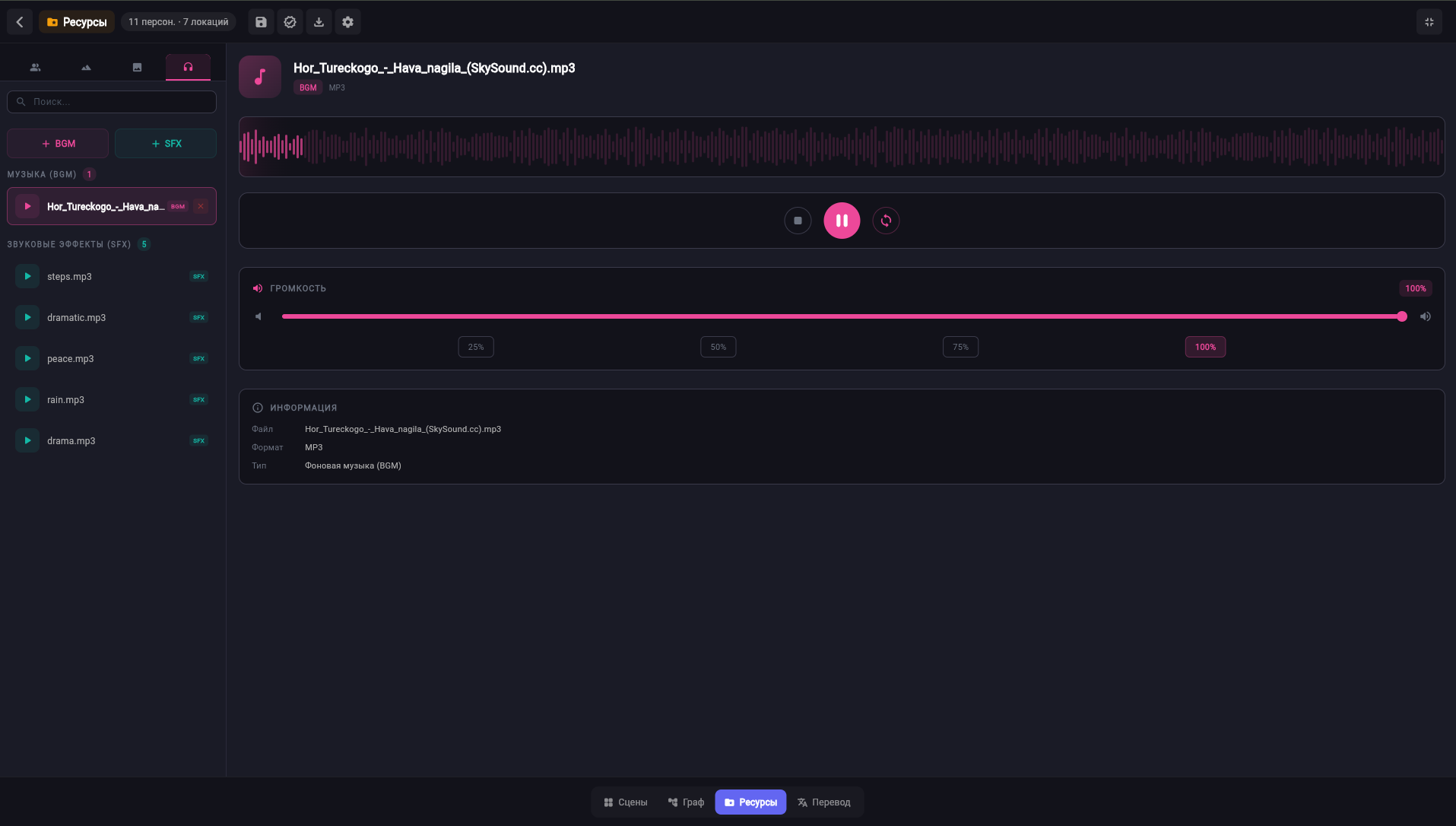The height and width of the screenshot is (826, 1456).
Task: Select the dramatic.mp3 row
Action: tap(112, 318)
